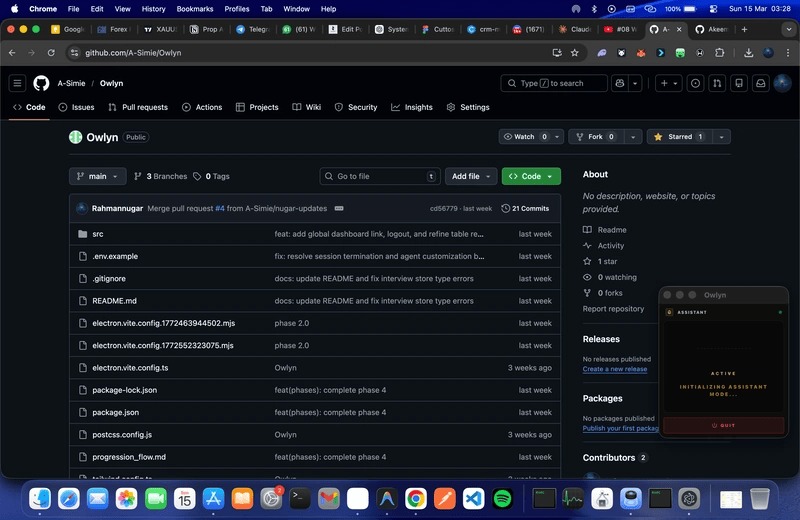Click the Control Center icon in menu bar
This screenshot has height=520, width=800.
pos(713,9)
